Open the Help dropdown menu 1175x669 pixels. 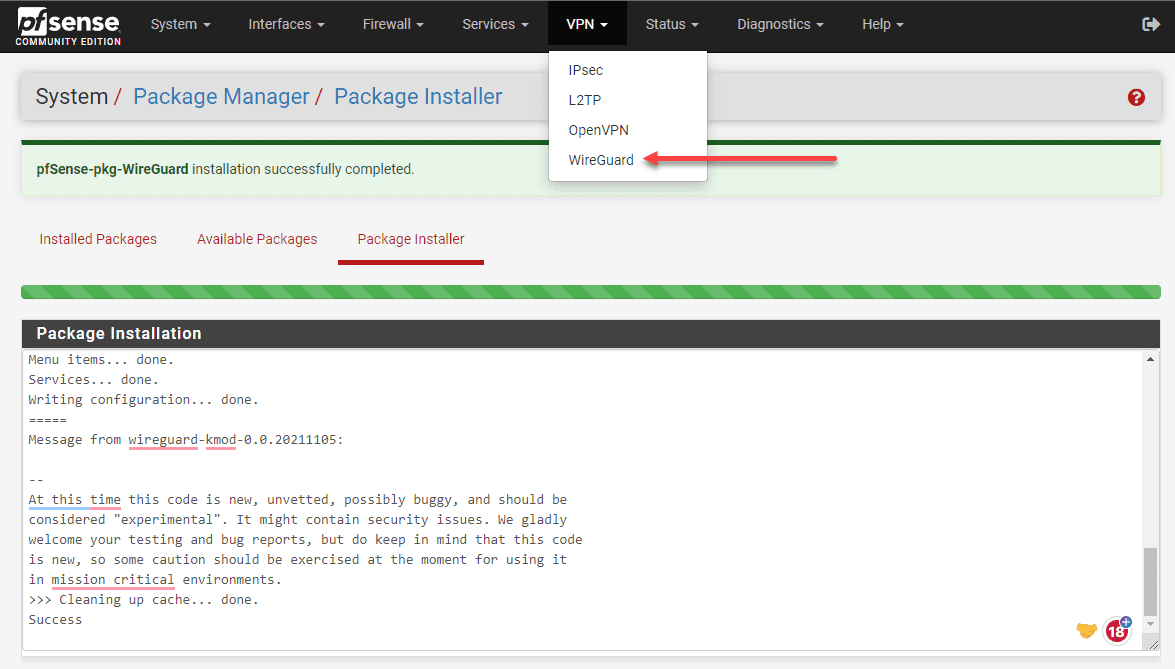883,25
